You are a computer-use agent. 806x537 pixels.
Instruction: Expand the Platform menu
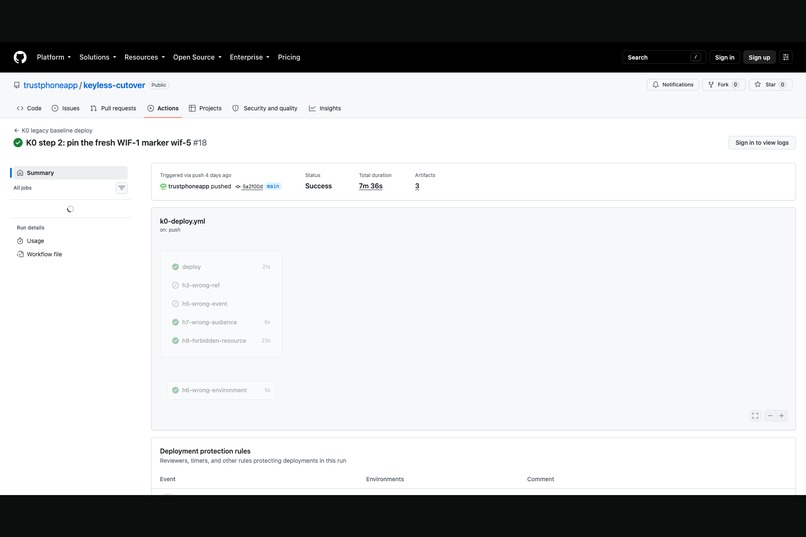[53, 57]
